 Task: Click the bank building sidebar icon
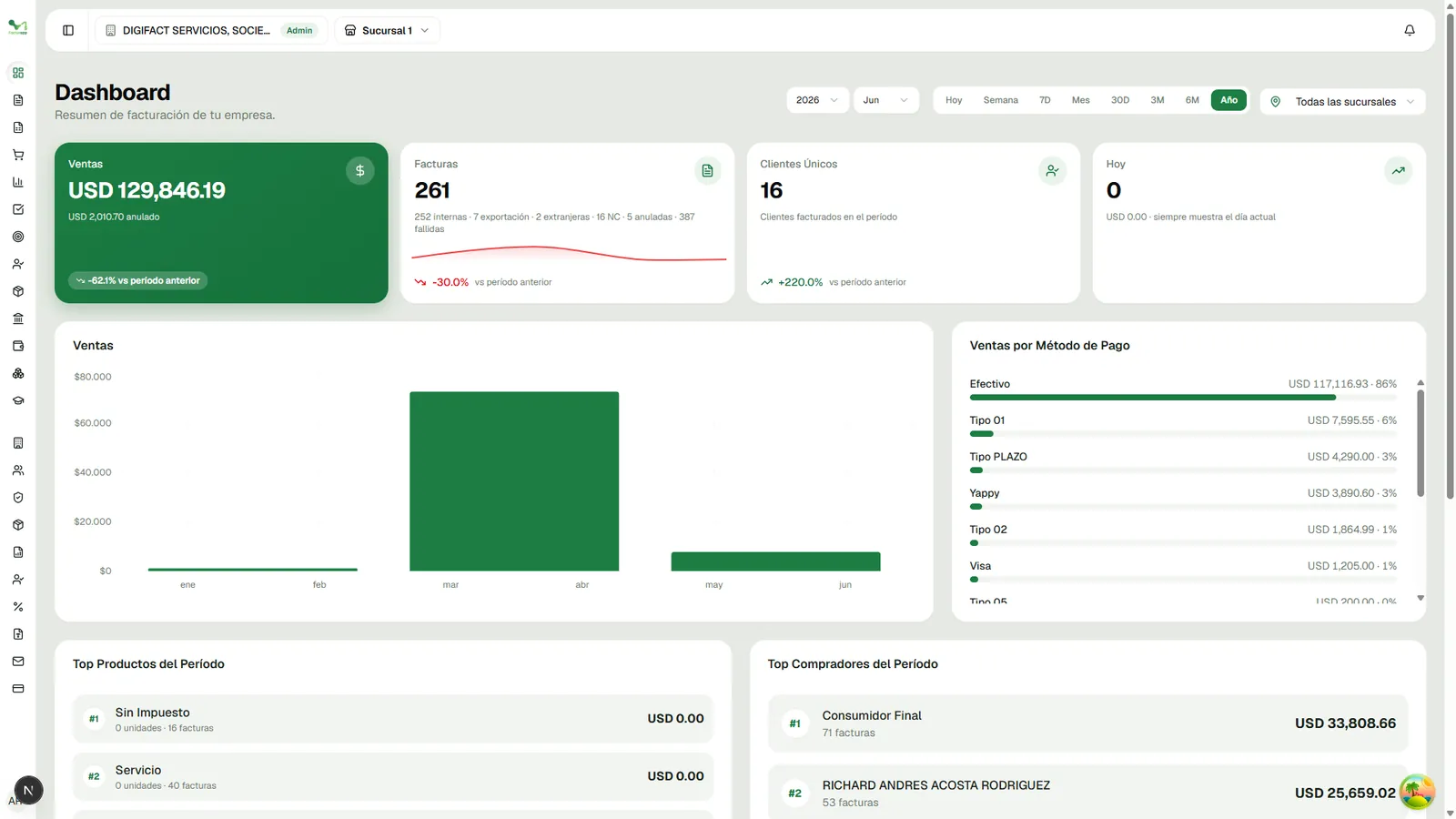(x=18, y=318)
